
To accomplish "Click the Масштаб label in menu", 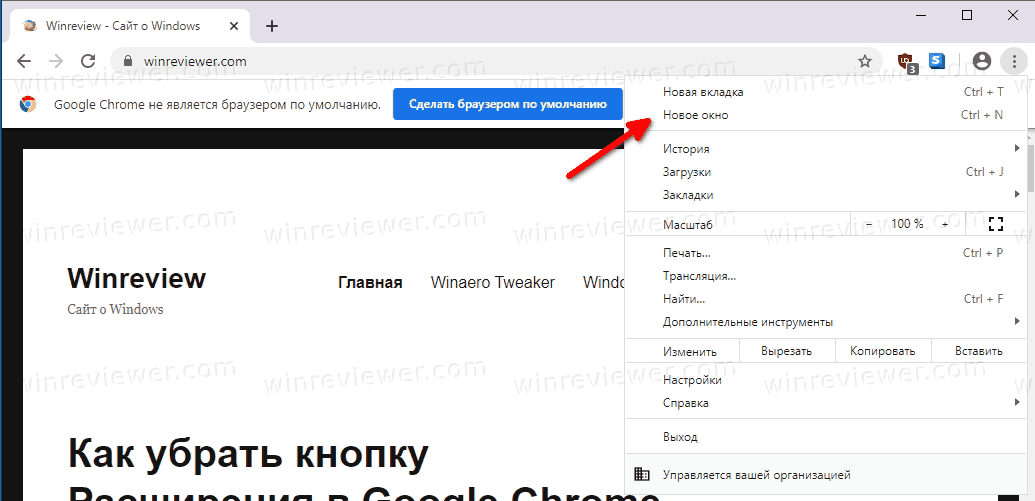I will pos(687,224).
